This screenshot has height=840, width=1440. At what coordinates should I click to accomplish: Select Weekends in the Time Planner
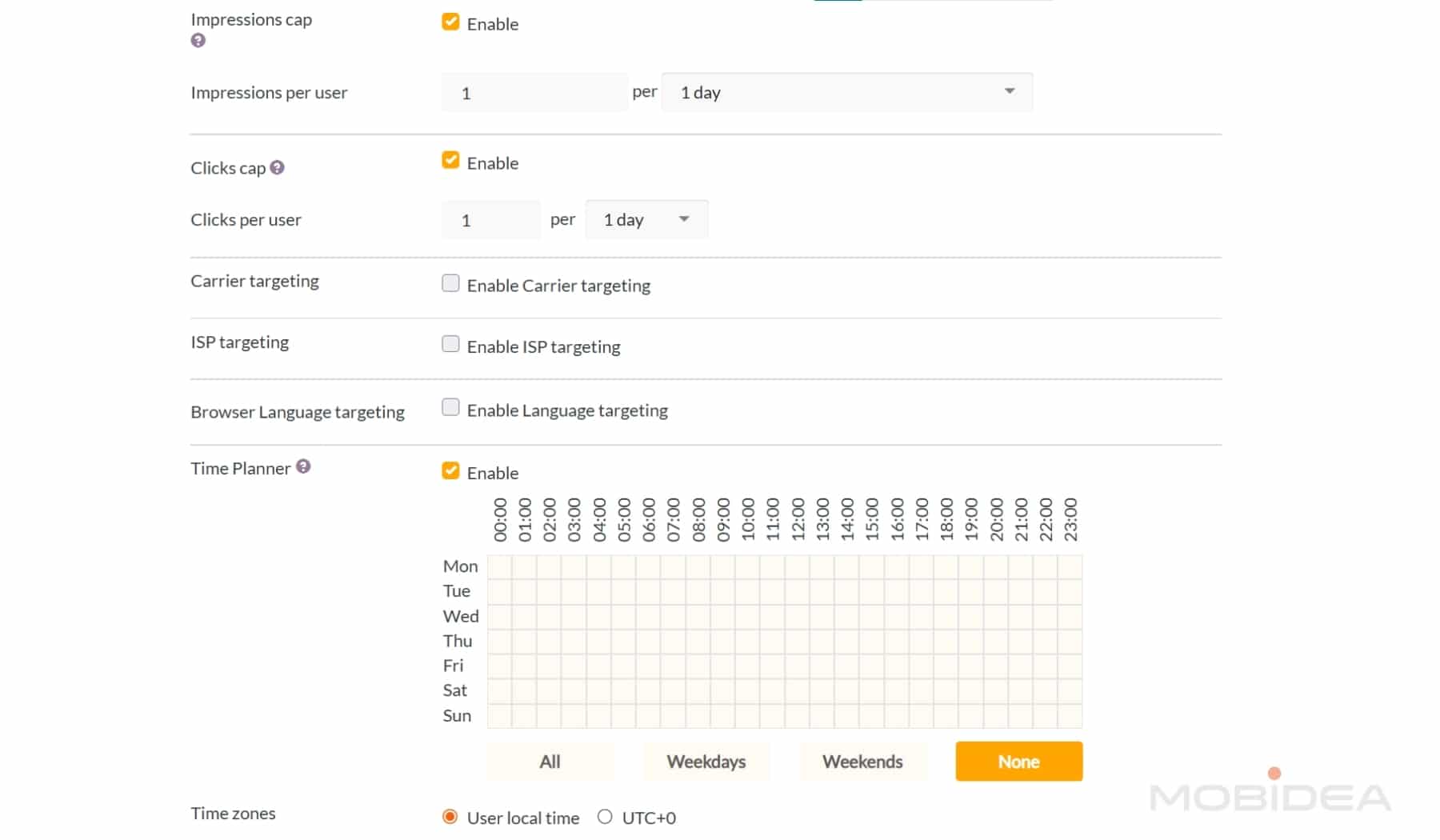coord(862,762)
